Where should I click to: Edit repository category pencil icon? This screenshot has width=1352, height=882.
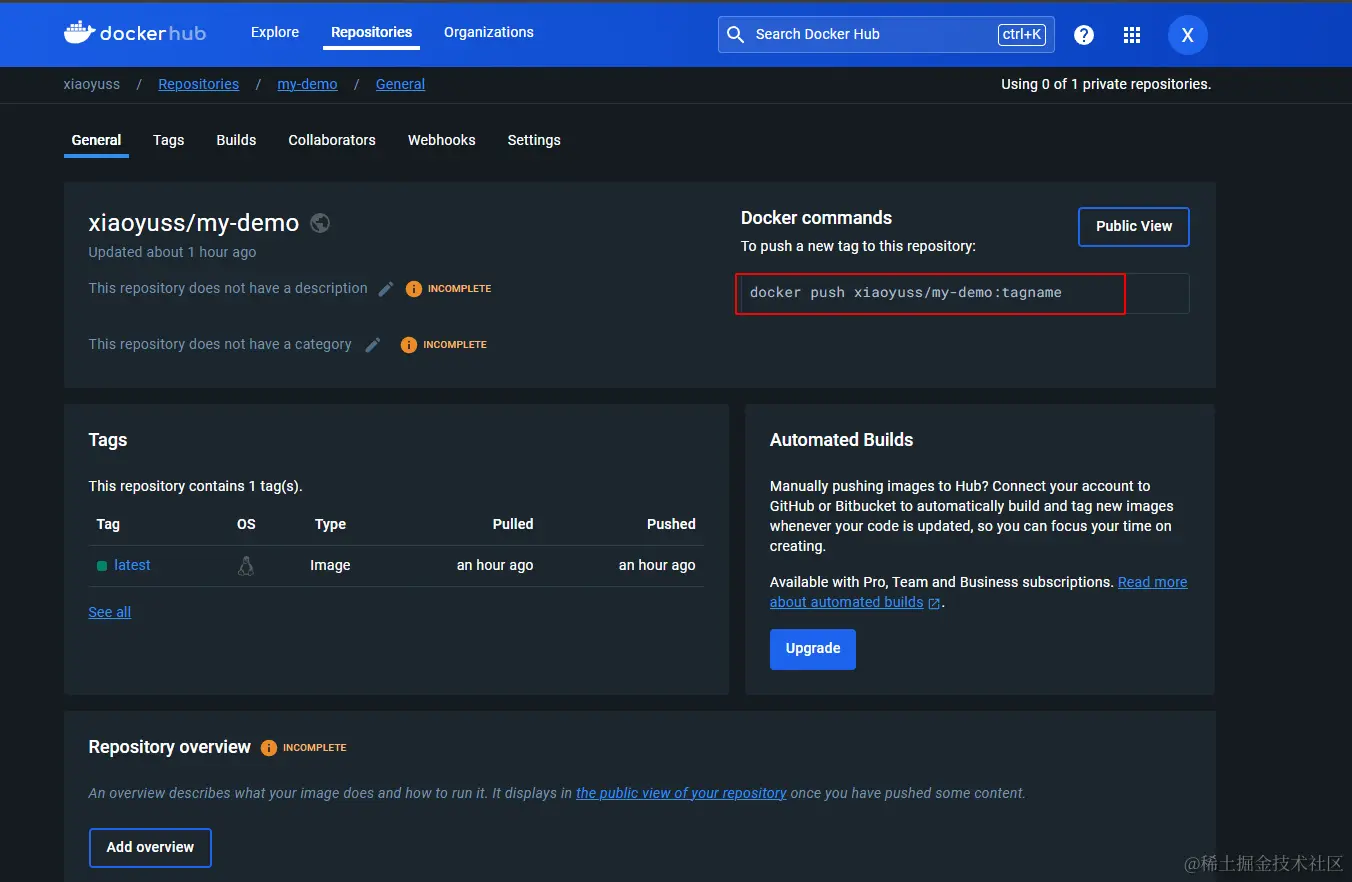[373, 345]
